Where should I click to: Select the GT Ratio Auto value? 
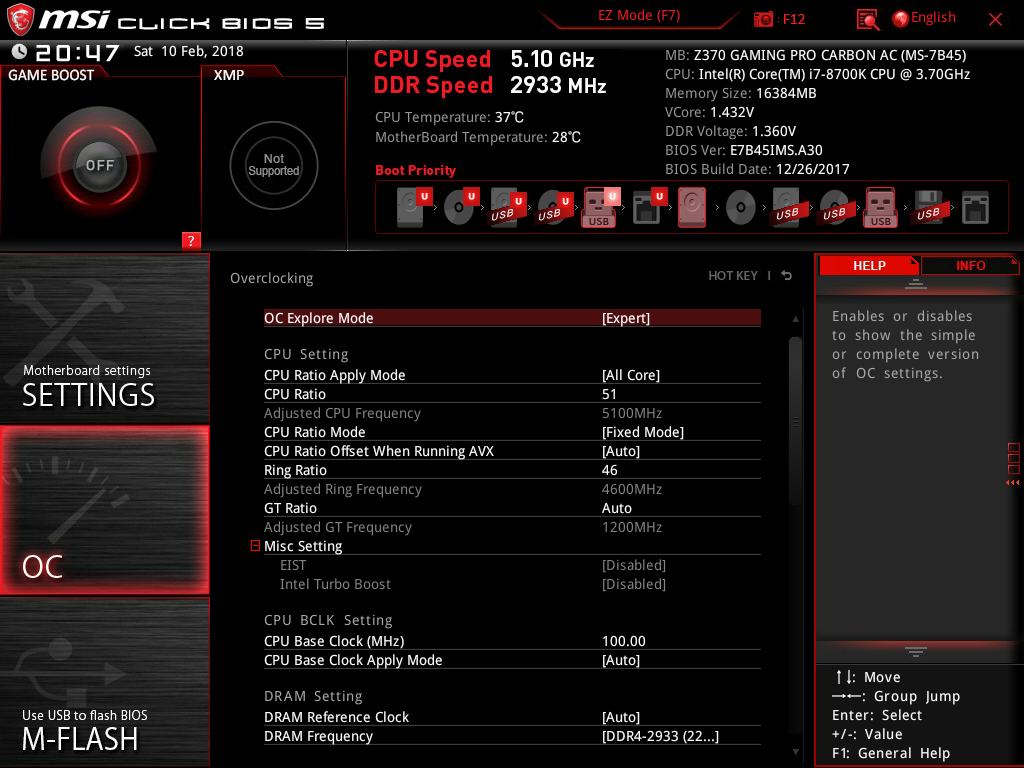click(616, 508)
